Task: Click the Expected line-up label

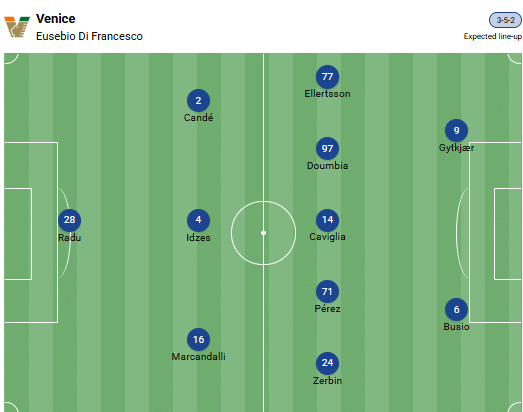Action: pyautogui.click(x=493, y=36)
